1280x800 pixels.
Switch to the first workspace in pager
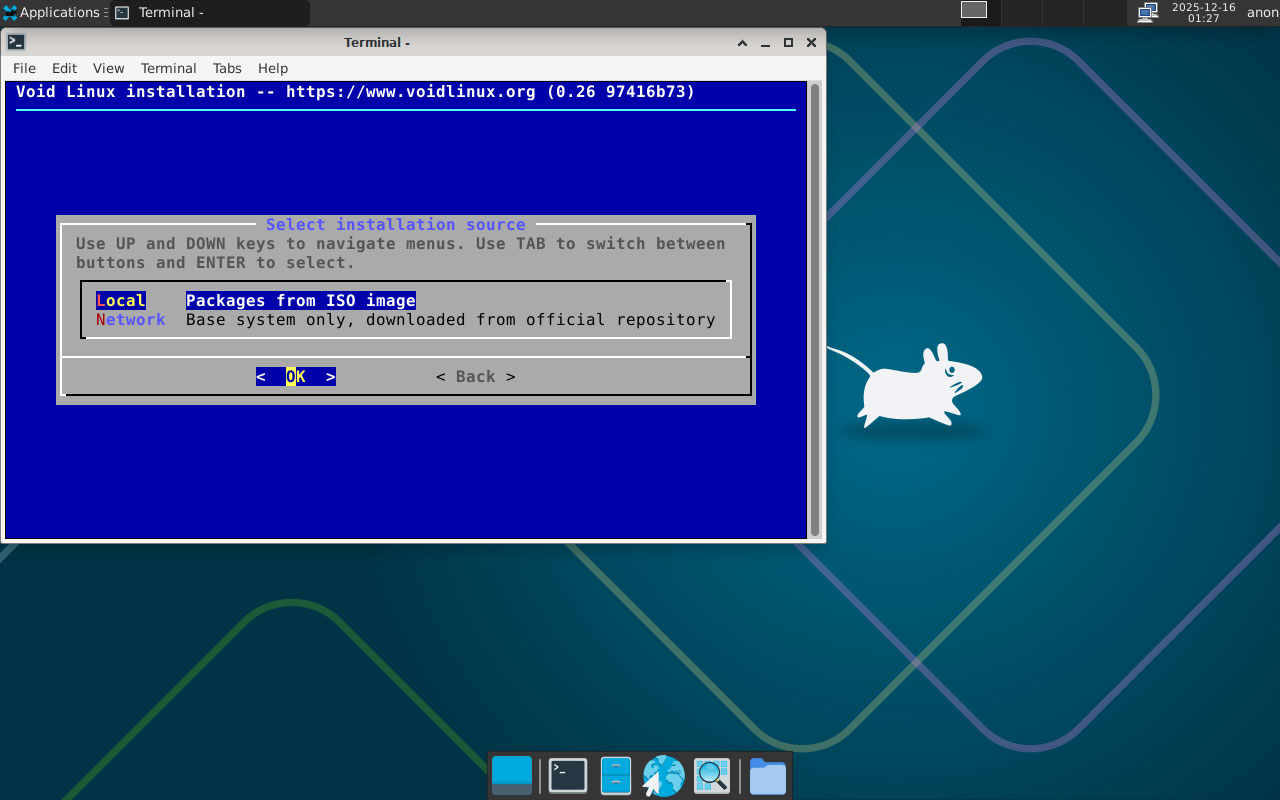pos(973,10)
